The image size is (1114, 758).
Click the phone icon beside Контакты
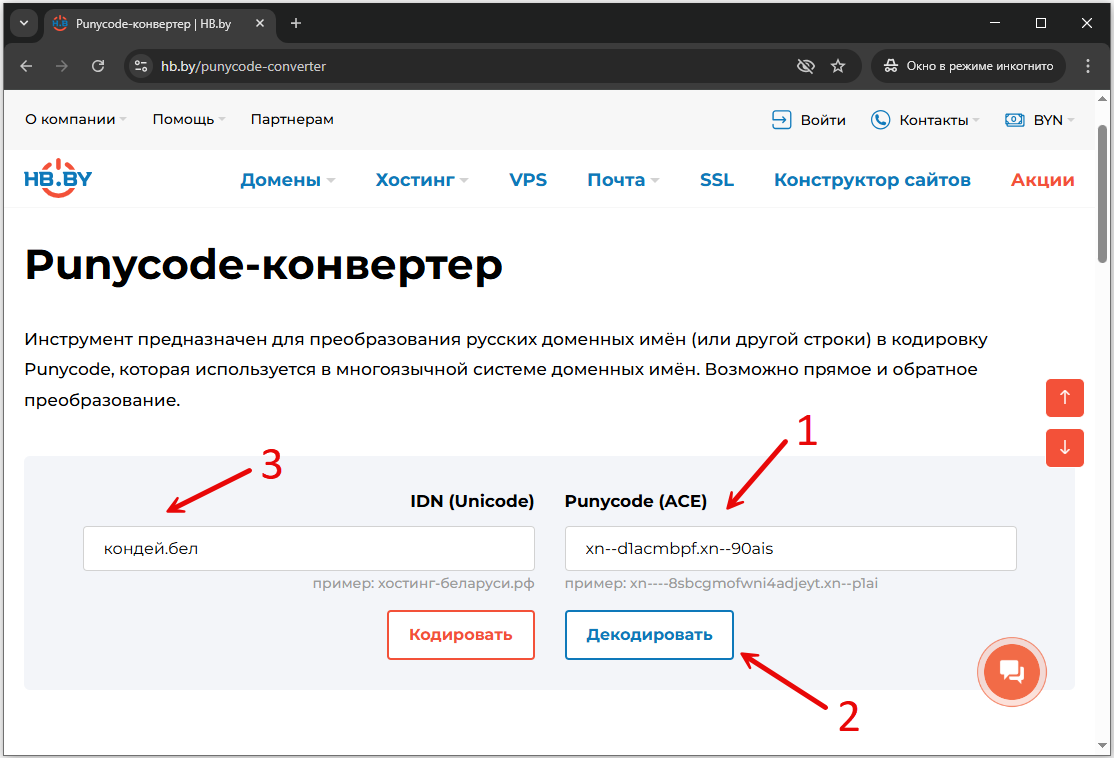click(x=880, y=119)
